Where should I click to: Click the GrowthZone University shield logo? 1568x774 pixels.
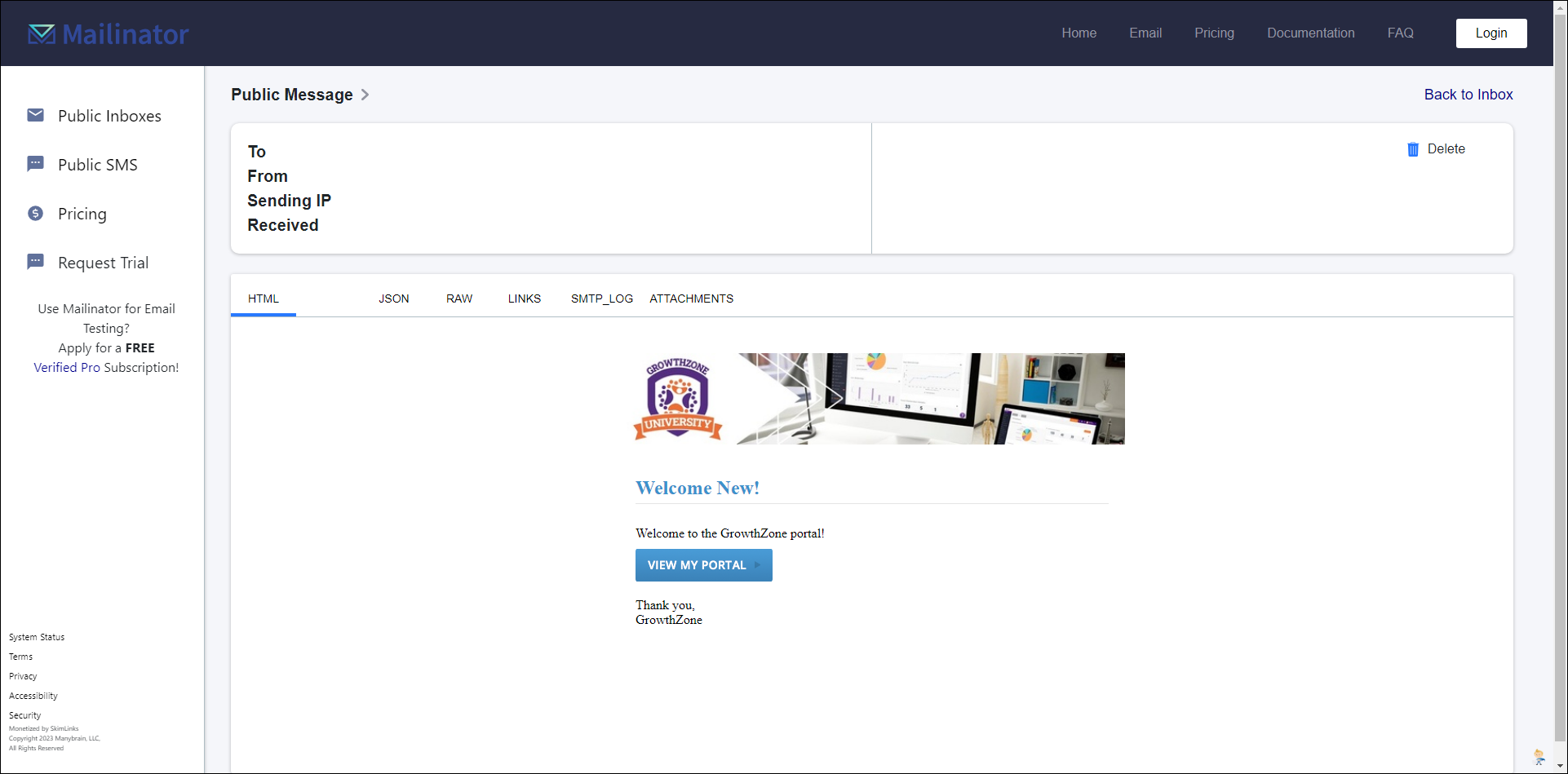(678, 399)
